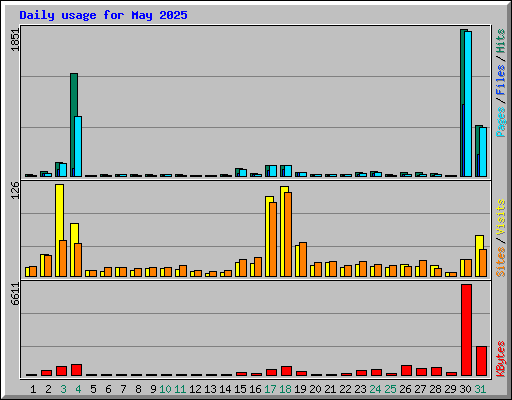This screenshot has width=512, height=400.
Task: Click day number 19 on the x-axis
Action: point(300,389)
